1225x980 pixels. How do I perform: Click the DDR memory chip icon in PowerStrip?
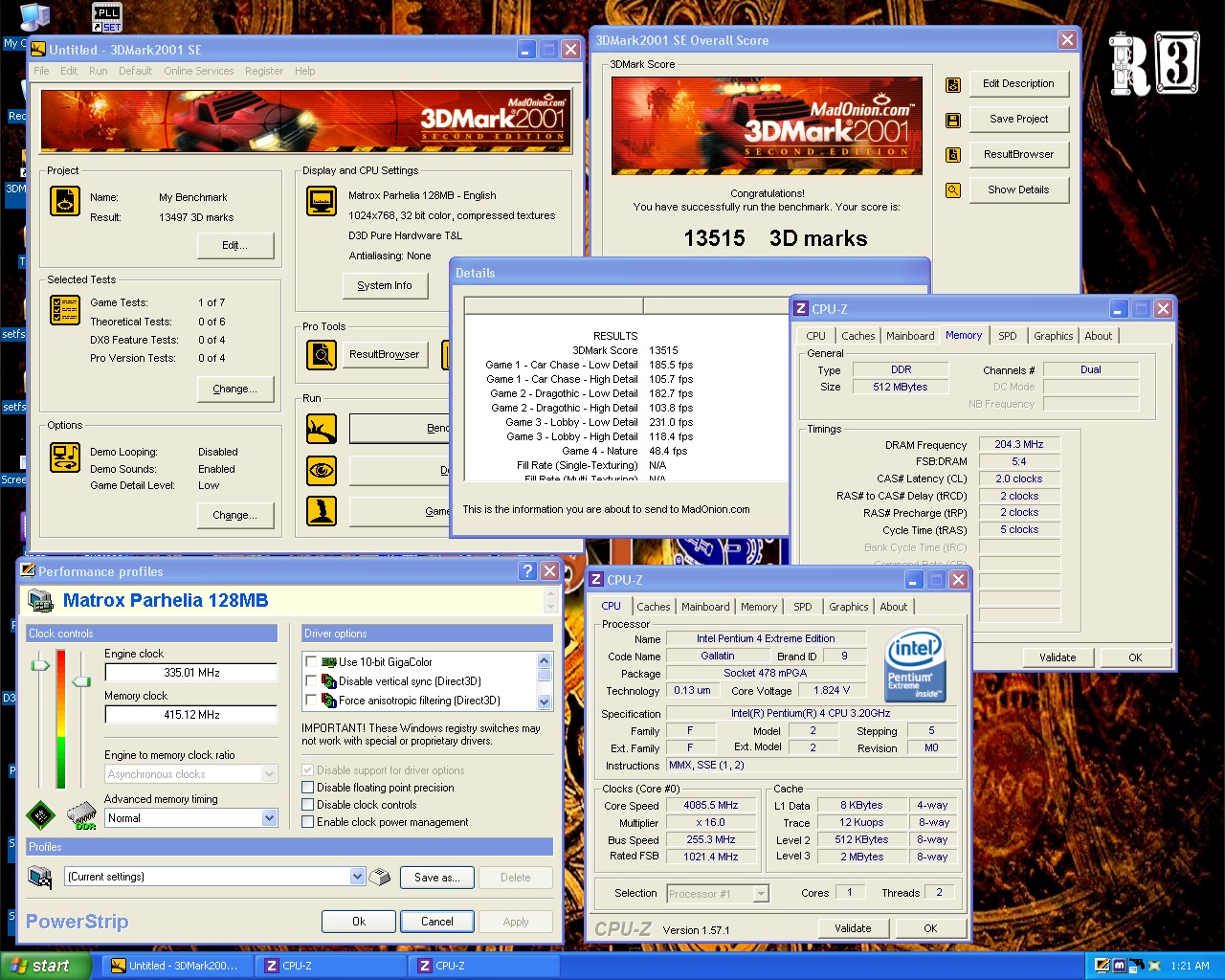point(82,815)
